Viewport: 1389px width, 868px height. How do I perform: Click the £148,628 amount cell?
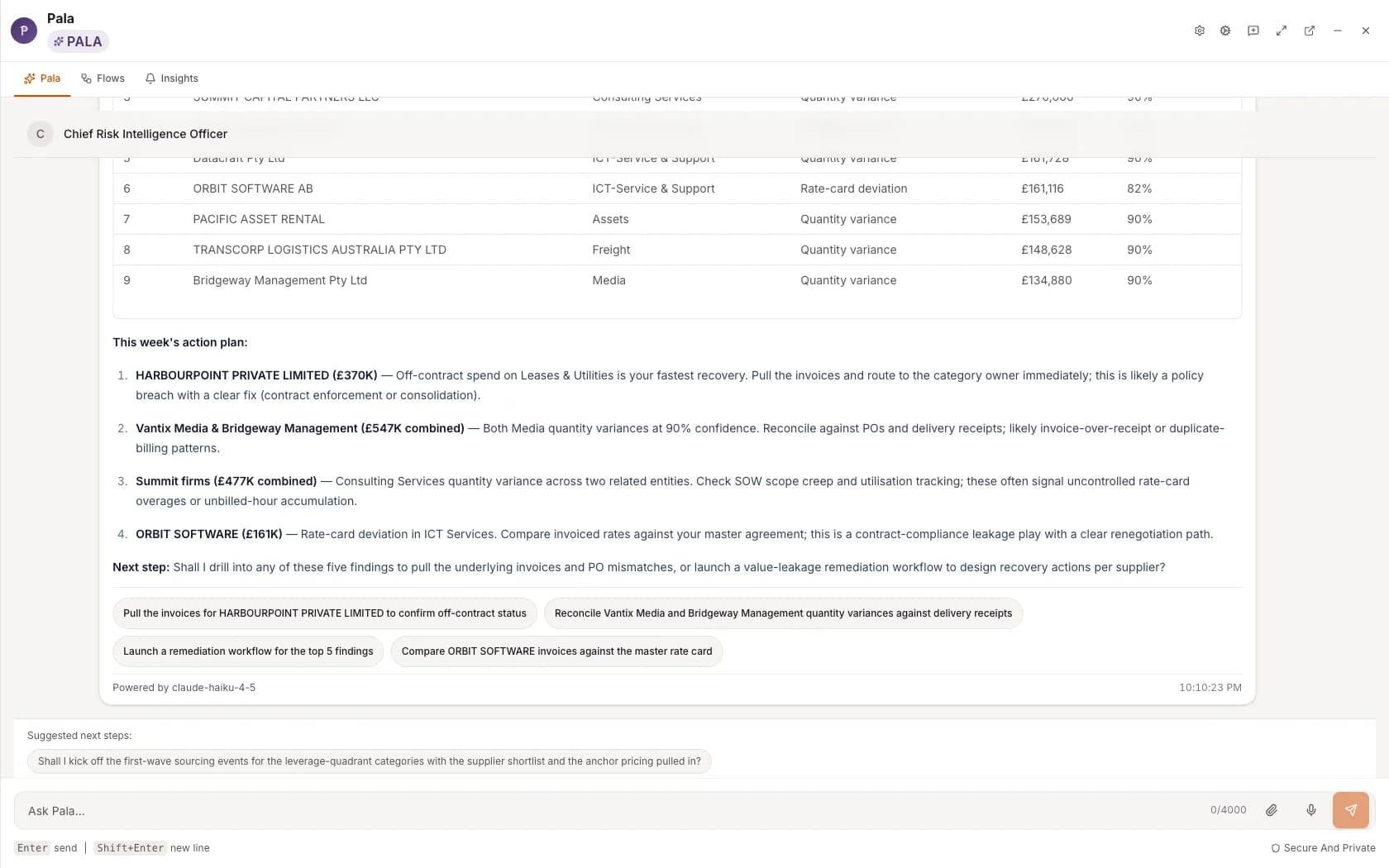point(1046,250)
